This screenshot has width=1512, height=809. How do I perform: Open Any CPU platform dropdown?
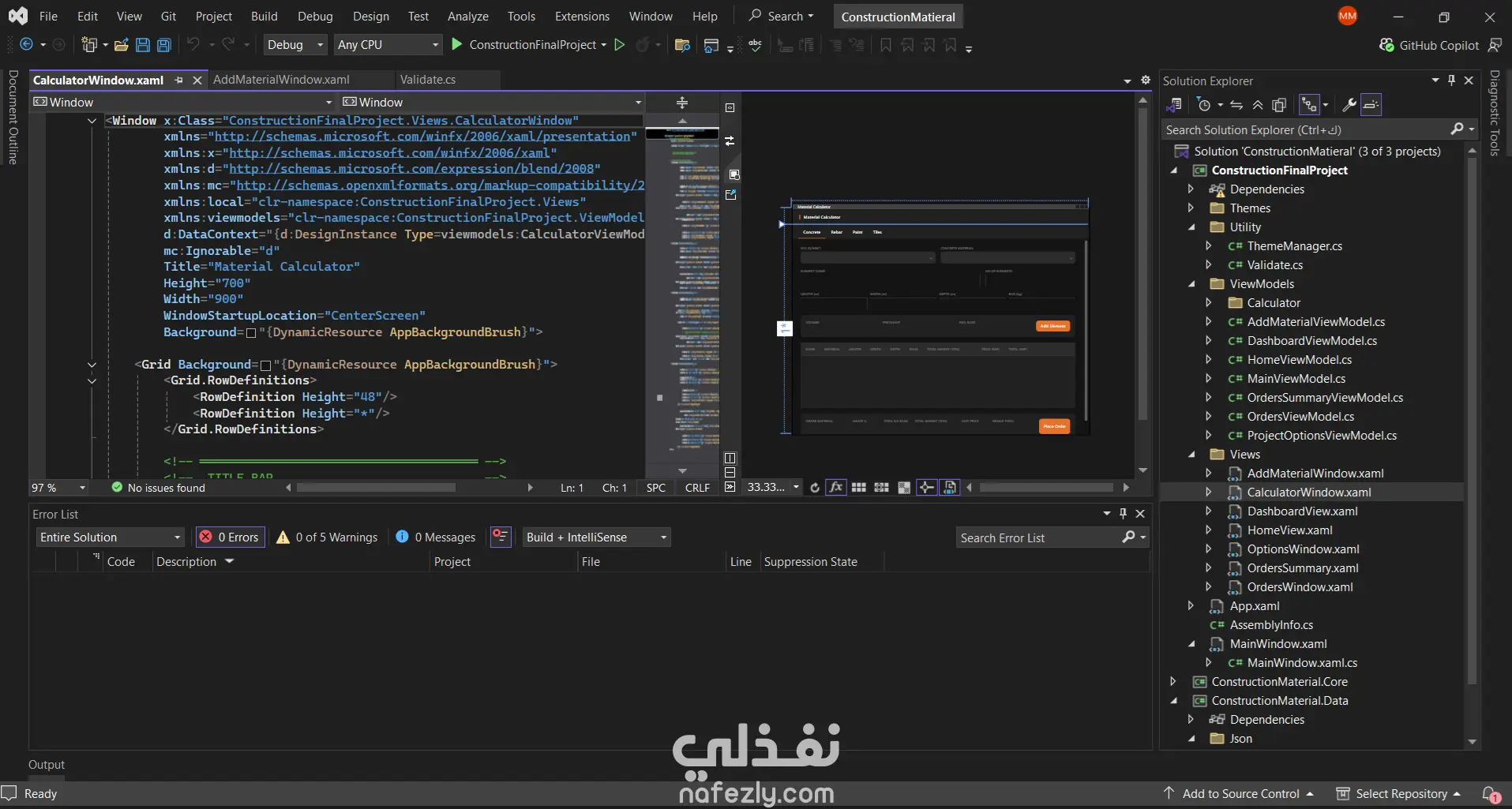click(x=388, y=45)
